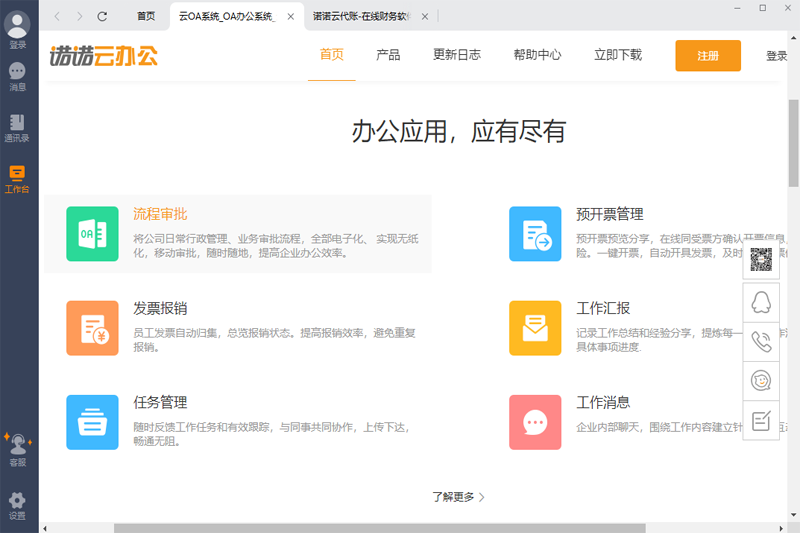Open 帮助中心 in the navigation bar

point(537,55)
